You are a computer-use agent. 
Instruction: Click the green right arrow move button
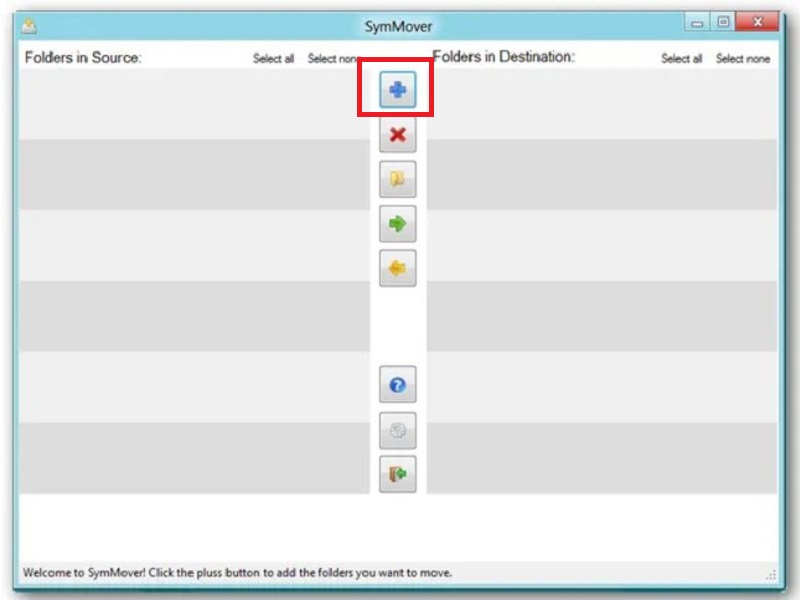[x=397, y=224]
